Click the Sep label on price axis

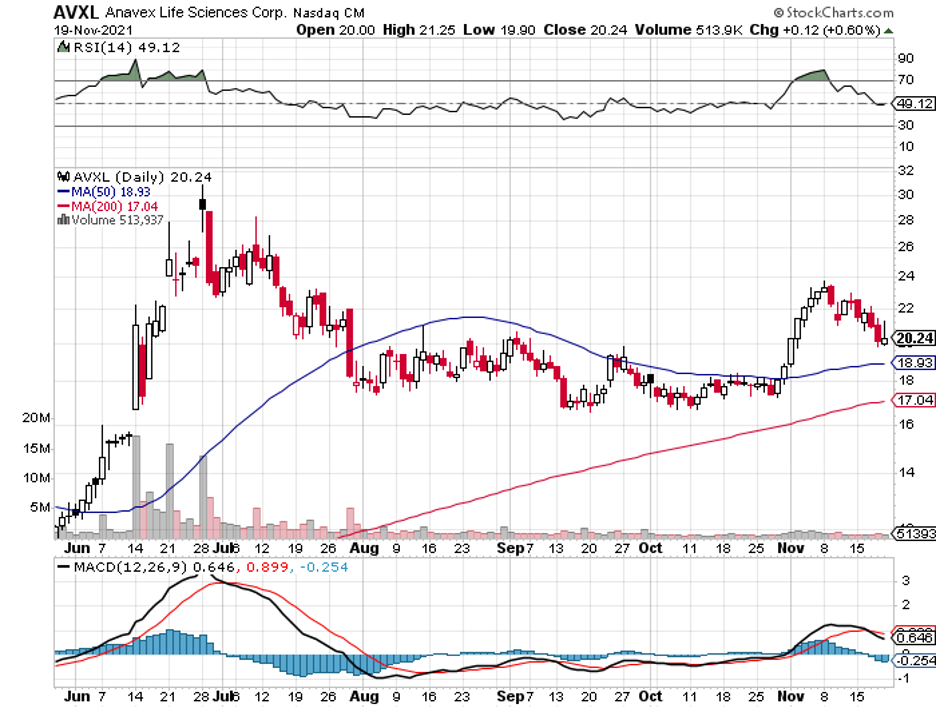click(x=511, y=549)
